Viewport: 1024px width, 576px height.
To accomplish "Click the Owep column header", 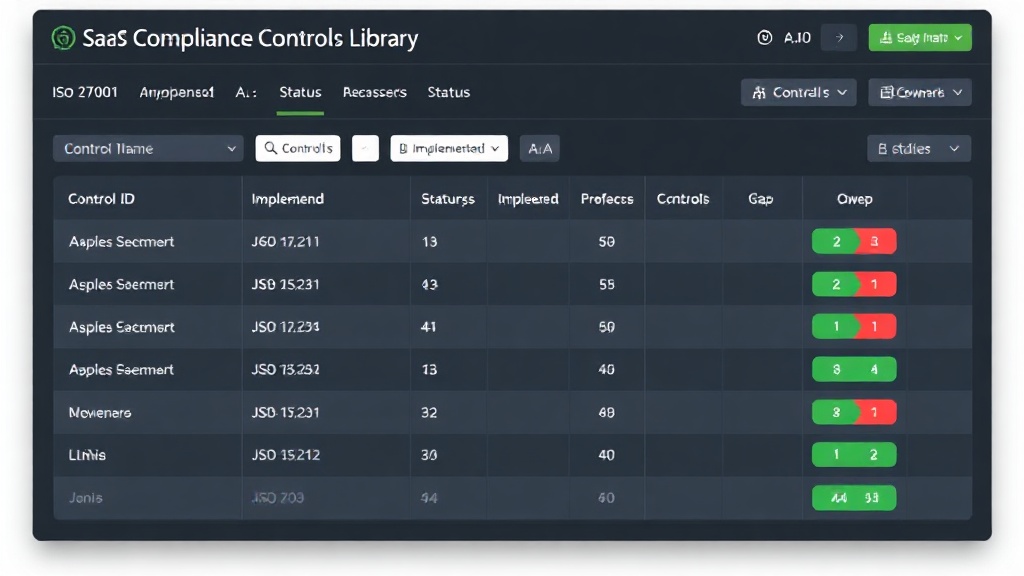I will click(854, 199).
